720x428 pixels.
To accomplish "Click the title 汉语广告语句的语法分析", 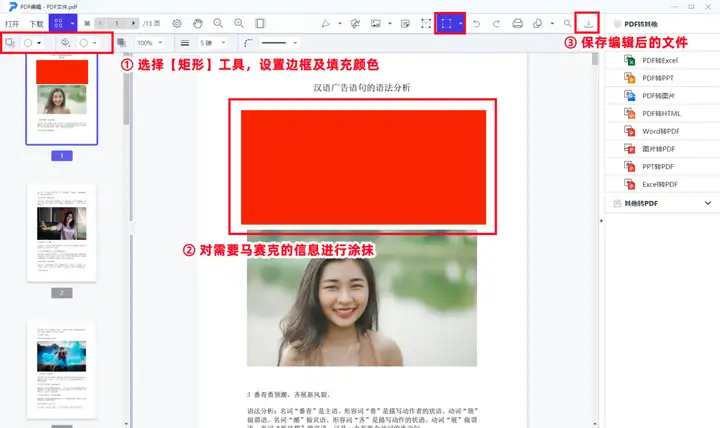I will pyautogui.click(x=362, y=88).
